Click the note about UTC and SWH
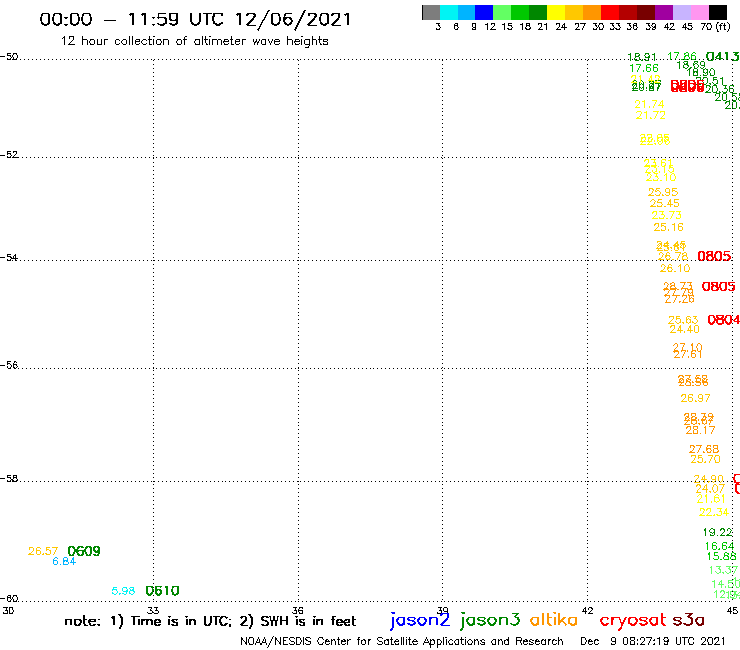 (210, 621)
